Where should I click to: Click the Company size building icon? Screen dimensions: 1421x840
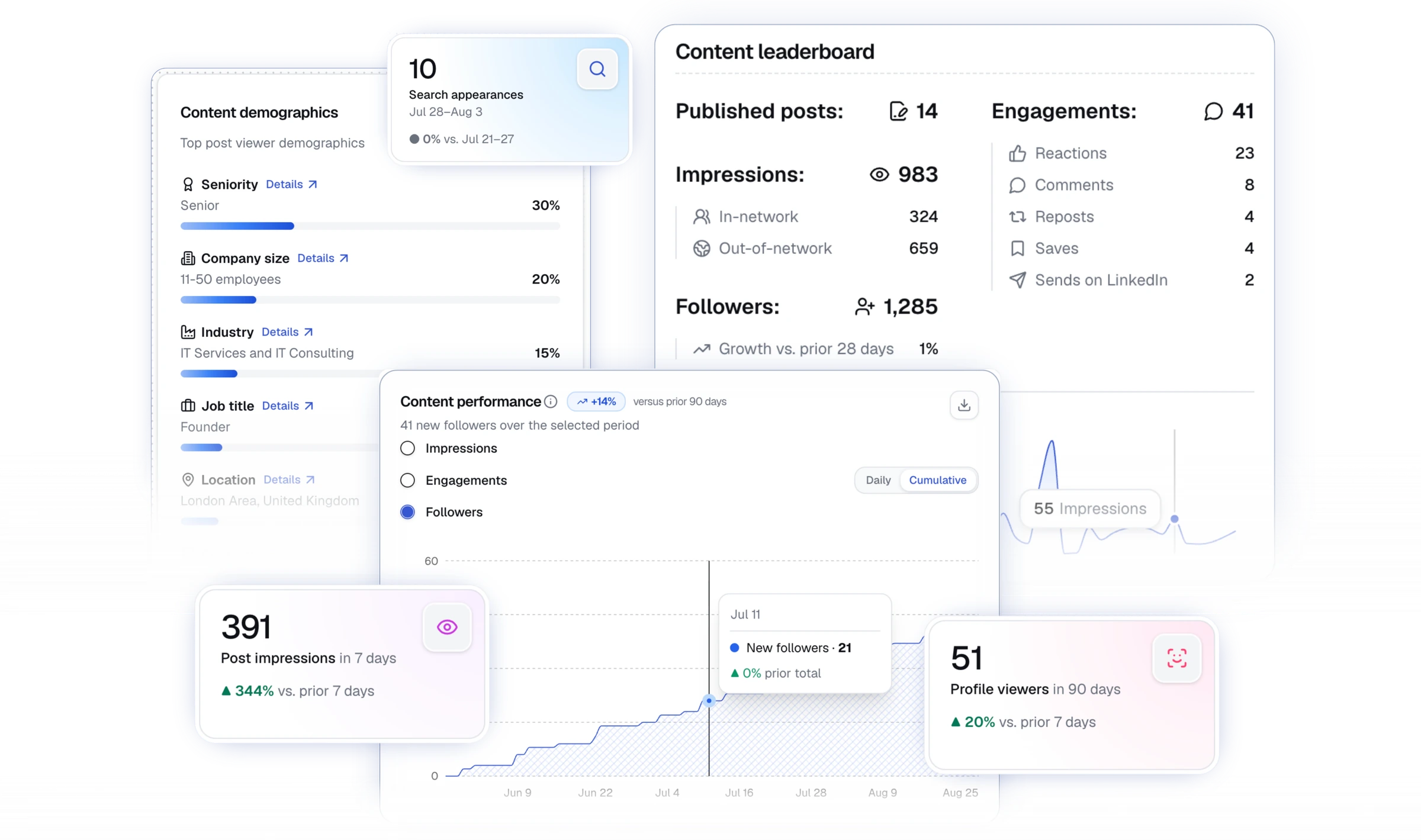click(x=188, y=258)
